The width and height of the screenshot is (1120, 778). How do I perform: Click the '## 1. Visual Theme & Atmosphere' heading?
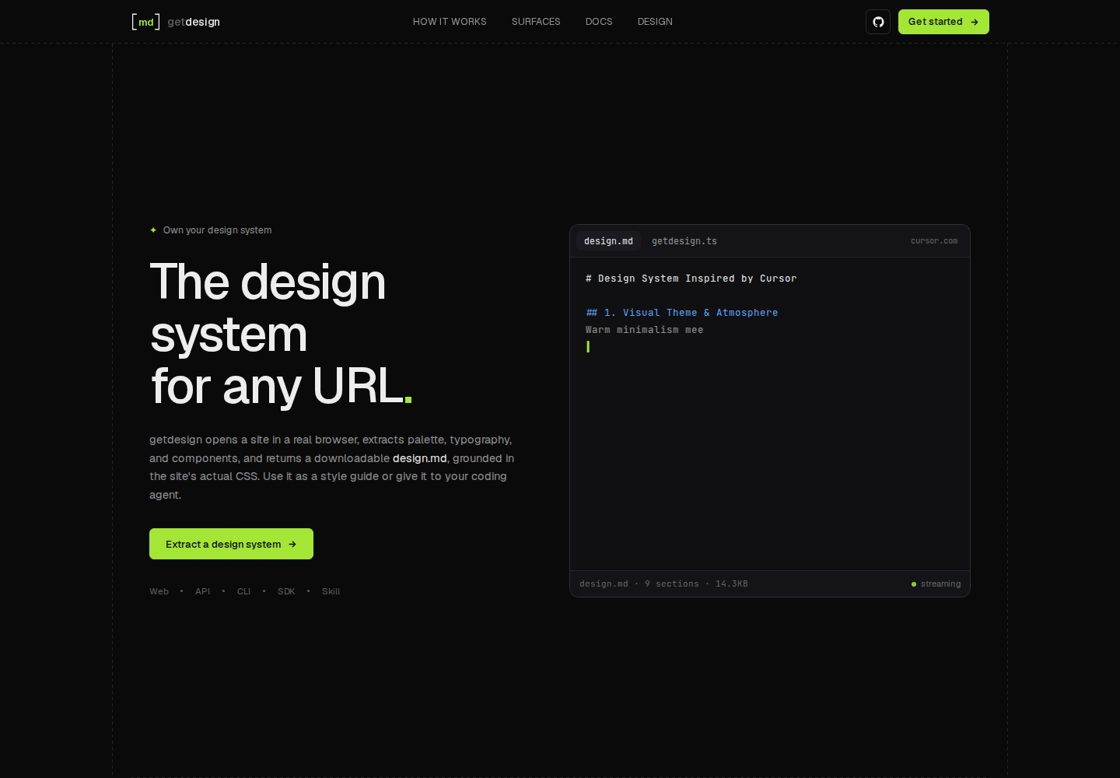coord(682,312)
